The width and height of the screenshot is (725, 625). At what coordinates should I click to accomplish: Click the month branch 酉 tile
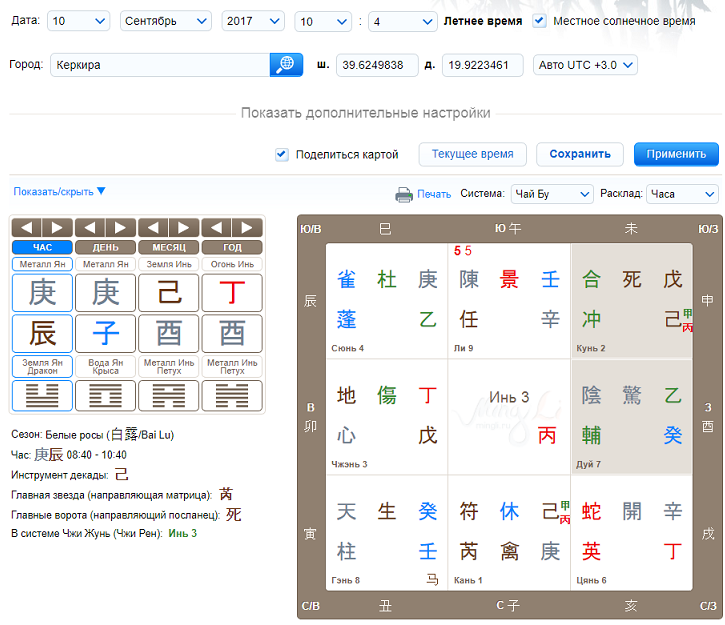(x=169, y=333)
